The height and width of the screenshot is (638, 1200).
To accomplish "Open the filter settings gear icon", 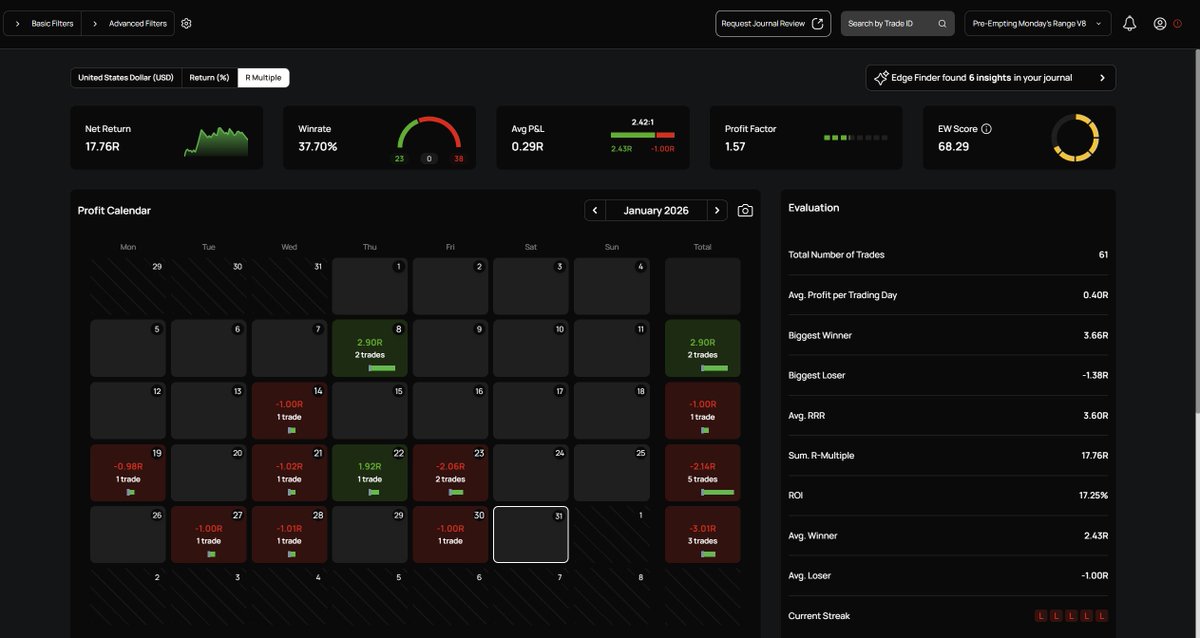I will click(186, 23).
